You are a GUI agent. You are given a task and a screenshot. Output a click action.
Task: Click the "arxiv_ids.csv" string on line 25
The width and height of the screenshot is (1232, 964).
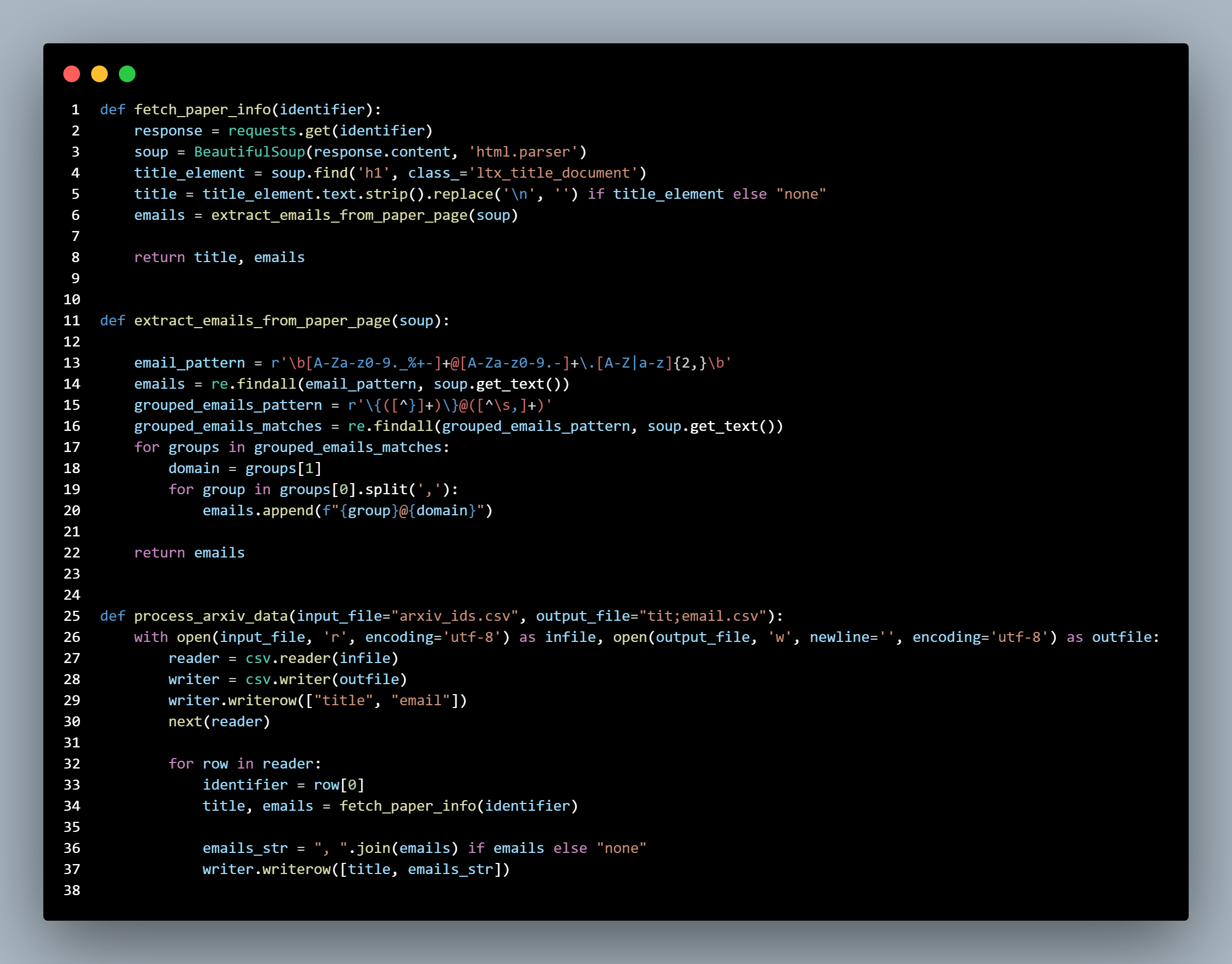pos(455,616)
